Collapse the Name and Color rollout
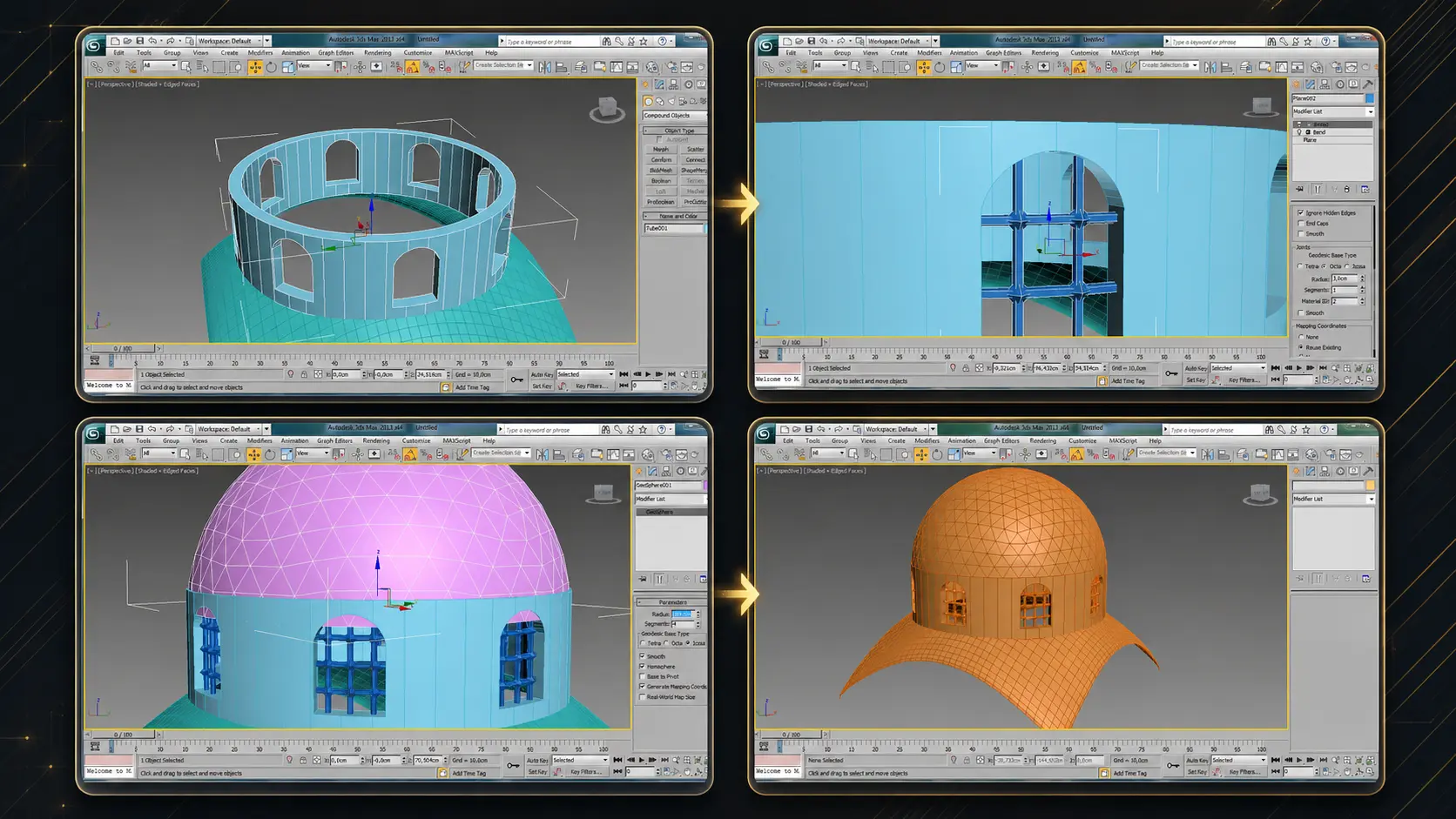Viewport: 1456px width, 819px height. click(674, 216)
